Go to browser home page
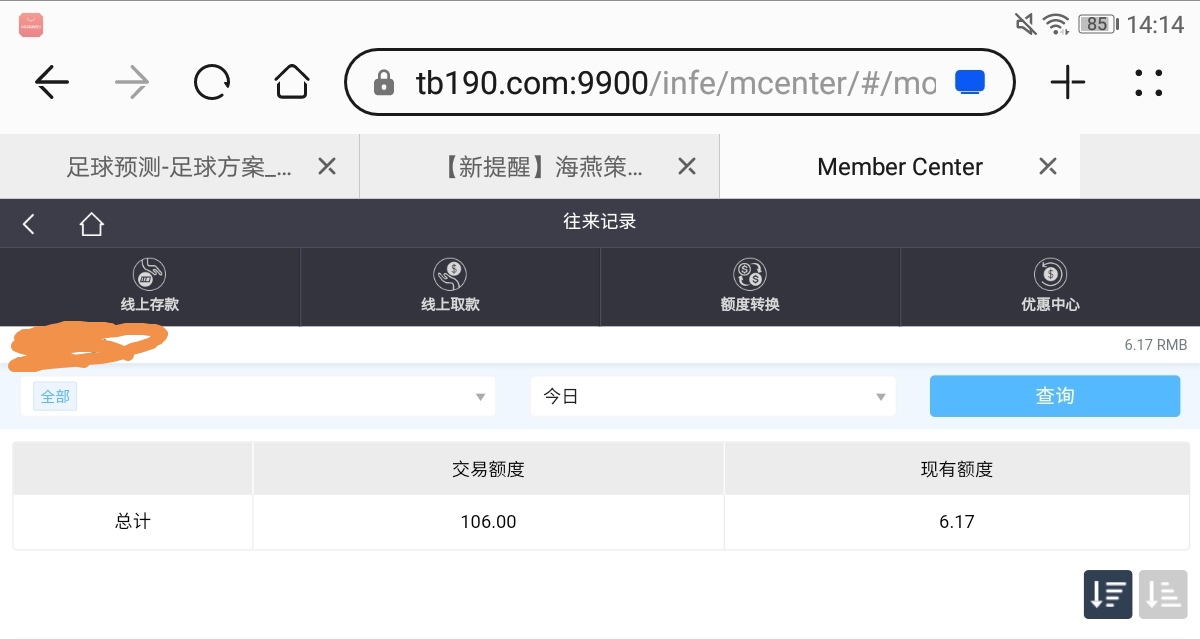This screenshot has width=1200, height=639. coord(291,82)
